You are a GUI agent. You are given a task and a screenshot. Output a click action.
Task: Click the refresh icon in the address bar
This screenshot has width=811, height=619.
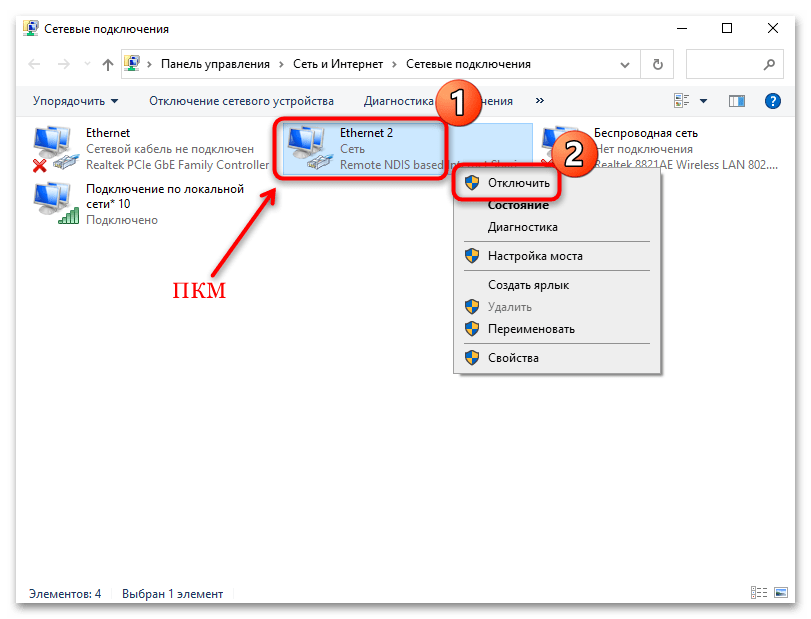pyautogui.click(x=657, y=63)
